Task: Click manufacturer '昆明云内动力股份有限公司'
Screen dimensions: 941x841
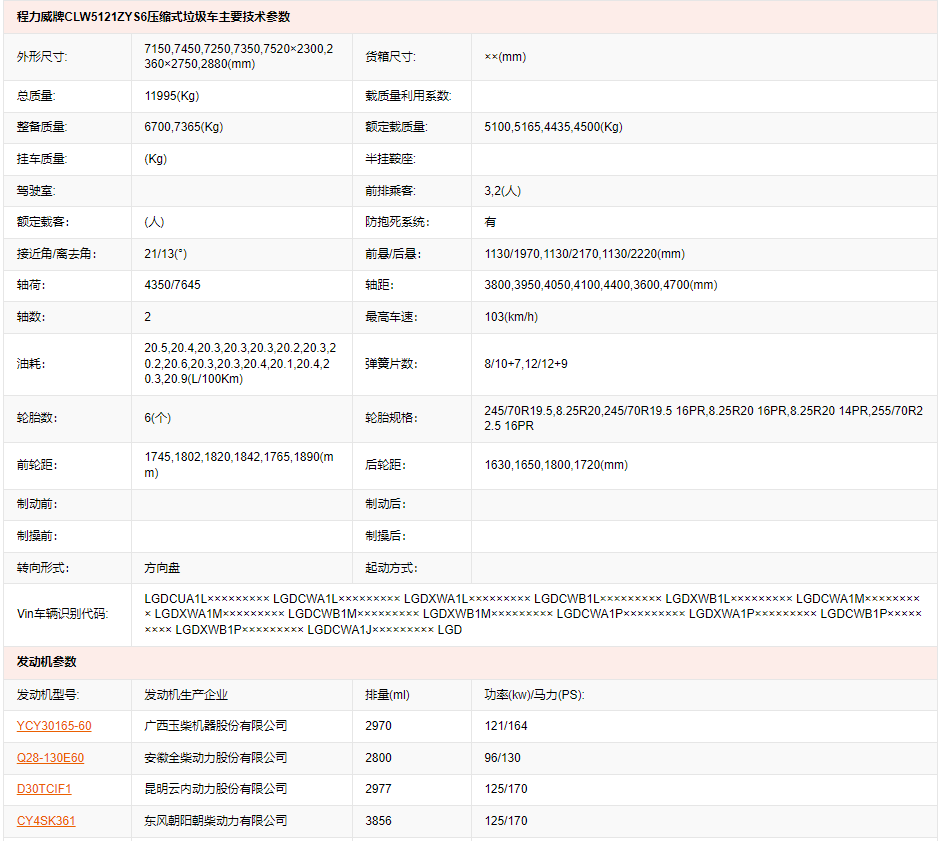Action: 215,789
